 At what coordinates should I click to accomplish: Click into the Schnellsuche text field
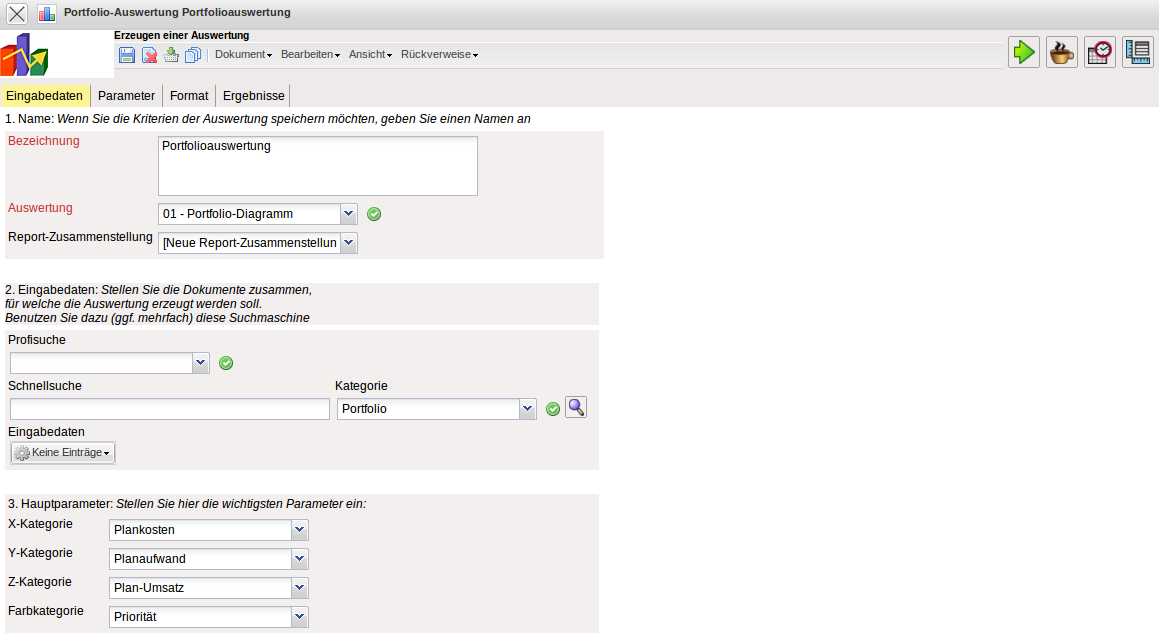click(170, 409)
